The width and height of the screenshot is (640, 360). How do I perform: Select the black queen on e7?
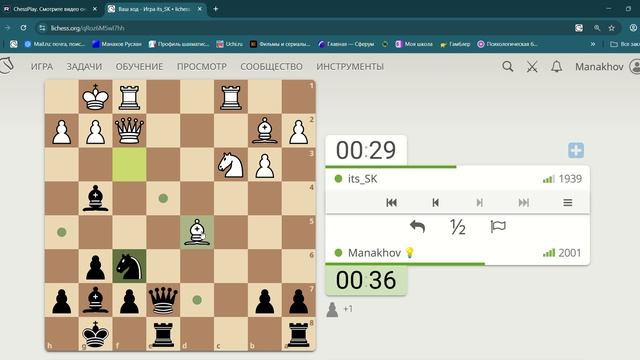pos(163,300)
